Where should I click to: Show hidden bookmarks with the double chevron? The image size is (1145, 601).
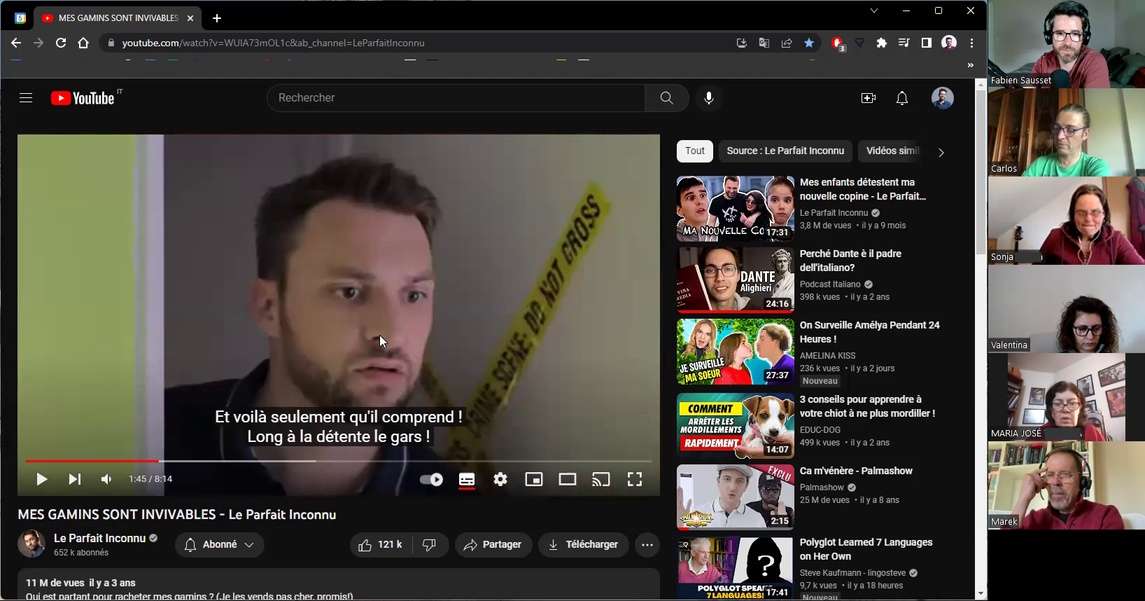click(x=970, y=65)
